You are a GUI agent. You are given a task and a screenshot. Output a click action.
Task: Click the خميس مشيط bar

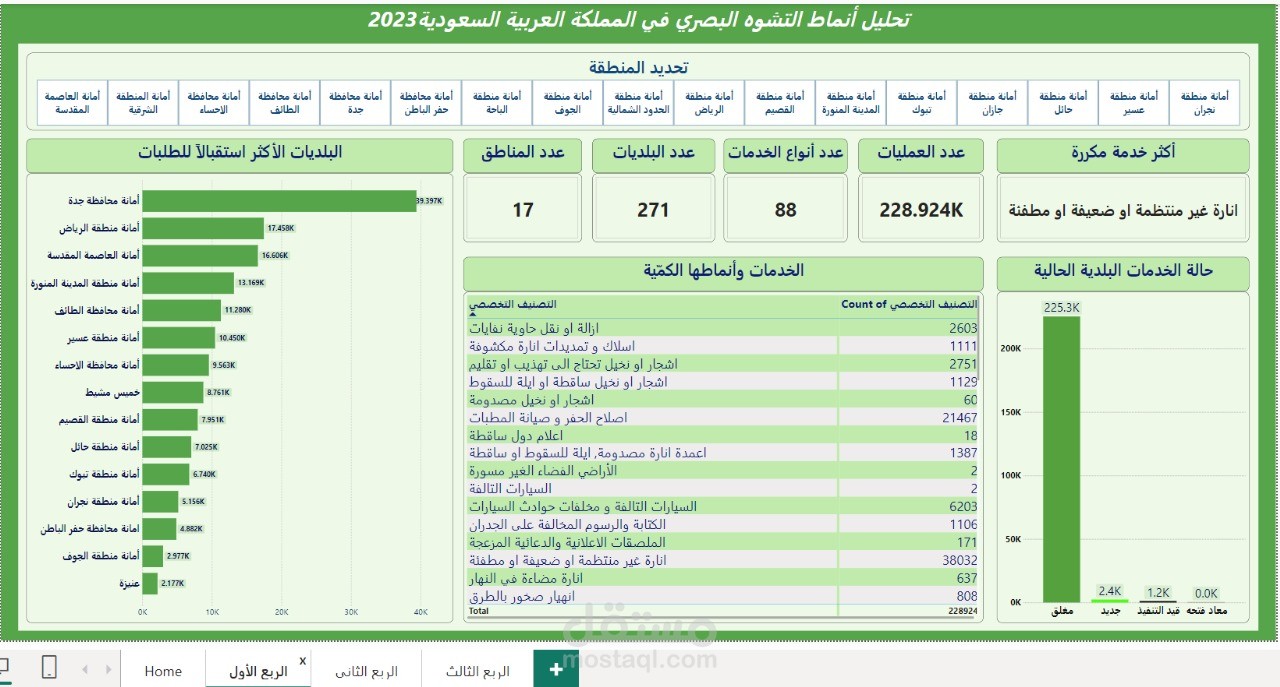click(173, 392)
